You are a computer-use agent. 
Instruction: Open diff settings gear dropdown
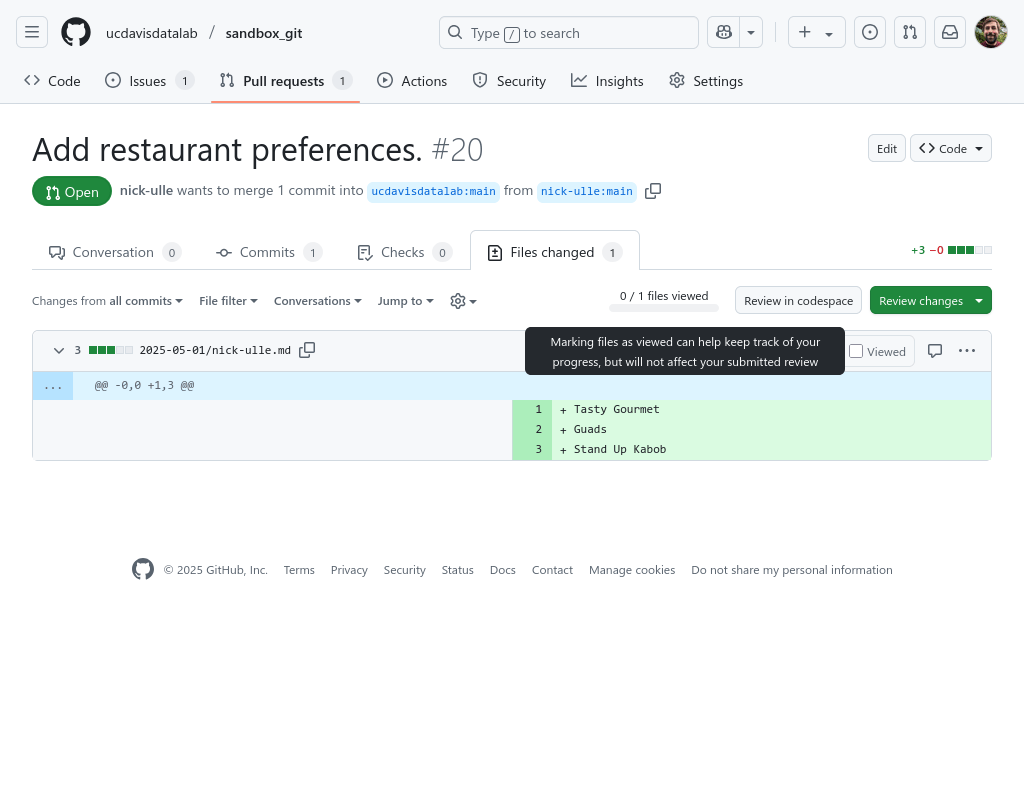463,301
